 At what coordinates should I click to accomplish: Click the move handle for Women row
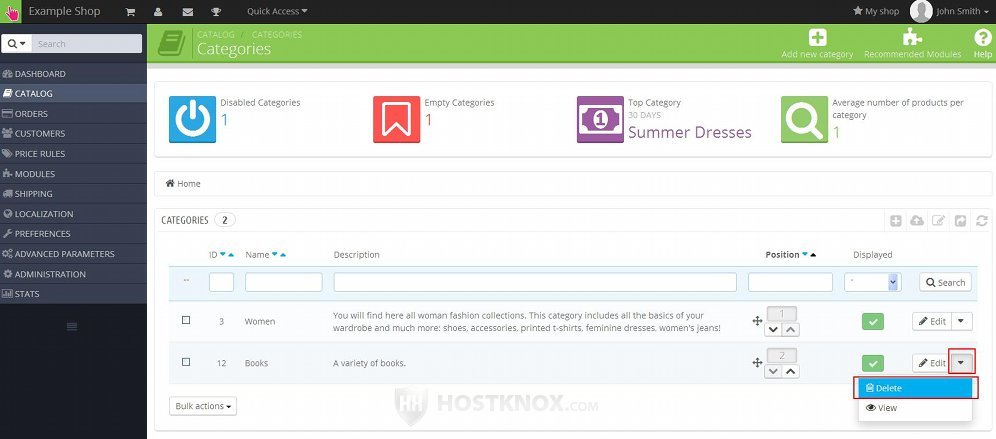click(x=757, y=321)
